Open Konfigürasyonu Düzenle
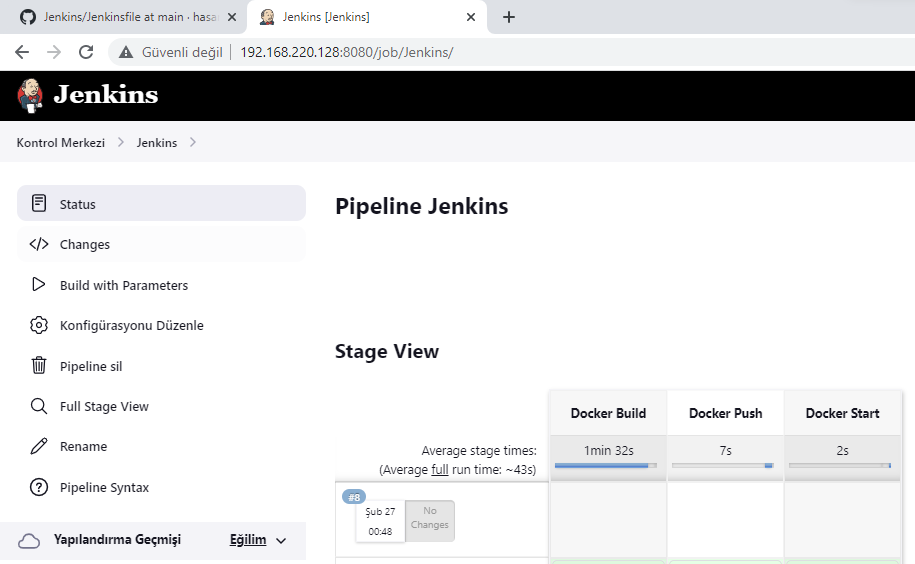The width and height of the screenshot is (915, 564). tap(161, 325)
